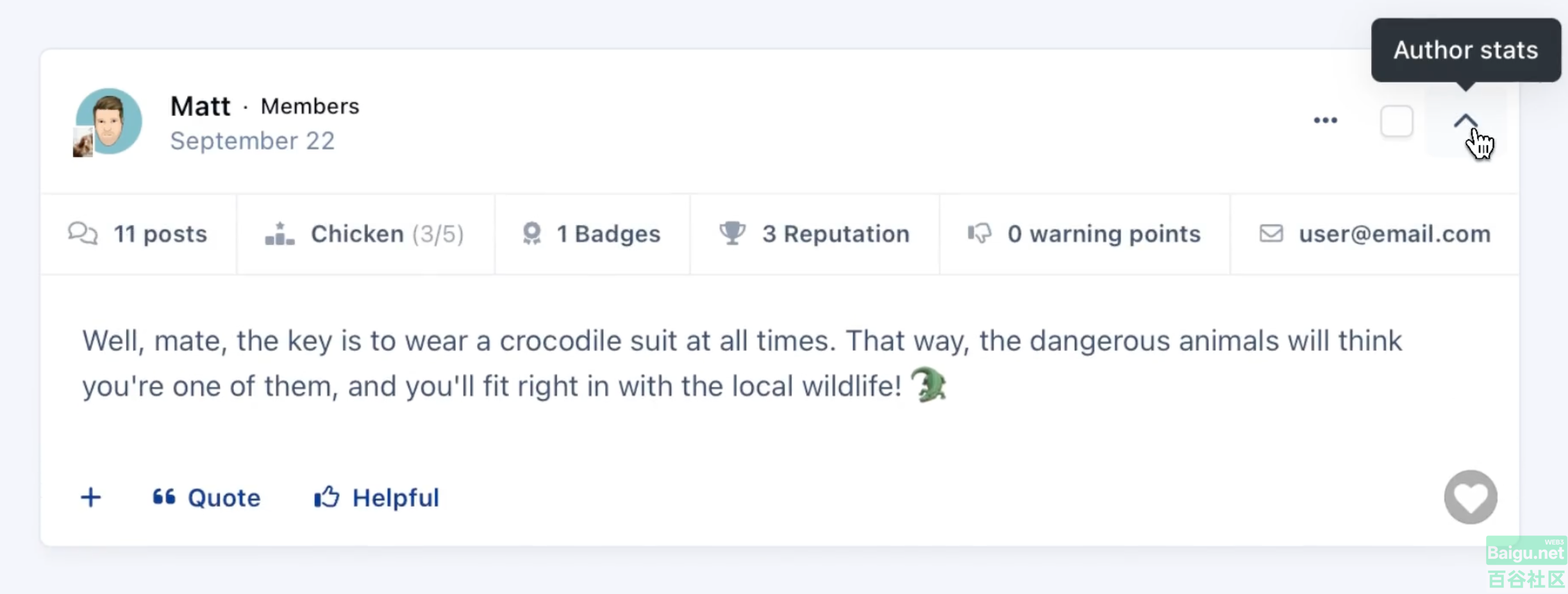The image size is (1568, 594).
Task: Open the 11 posts stat
Action: [138, 234]
